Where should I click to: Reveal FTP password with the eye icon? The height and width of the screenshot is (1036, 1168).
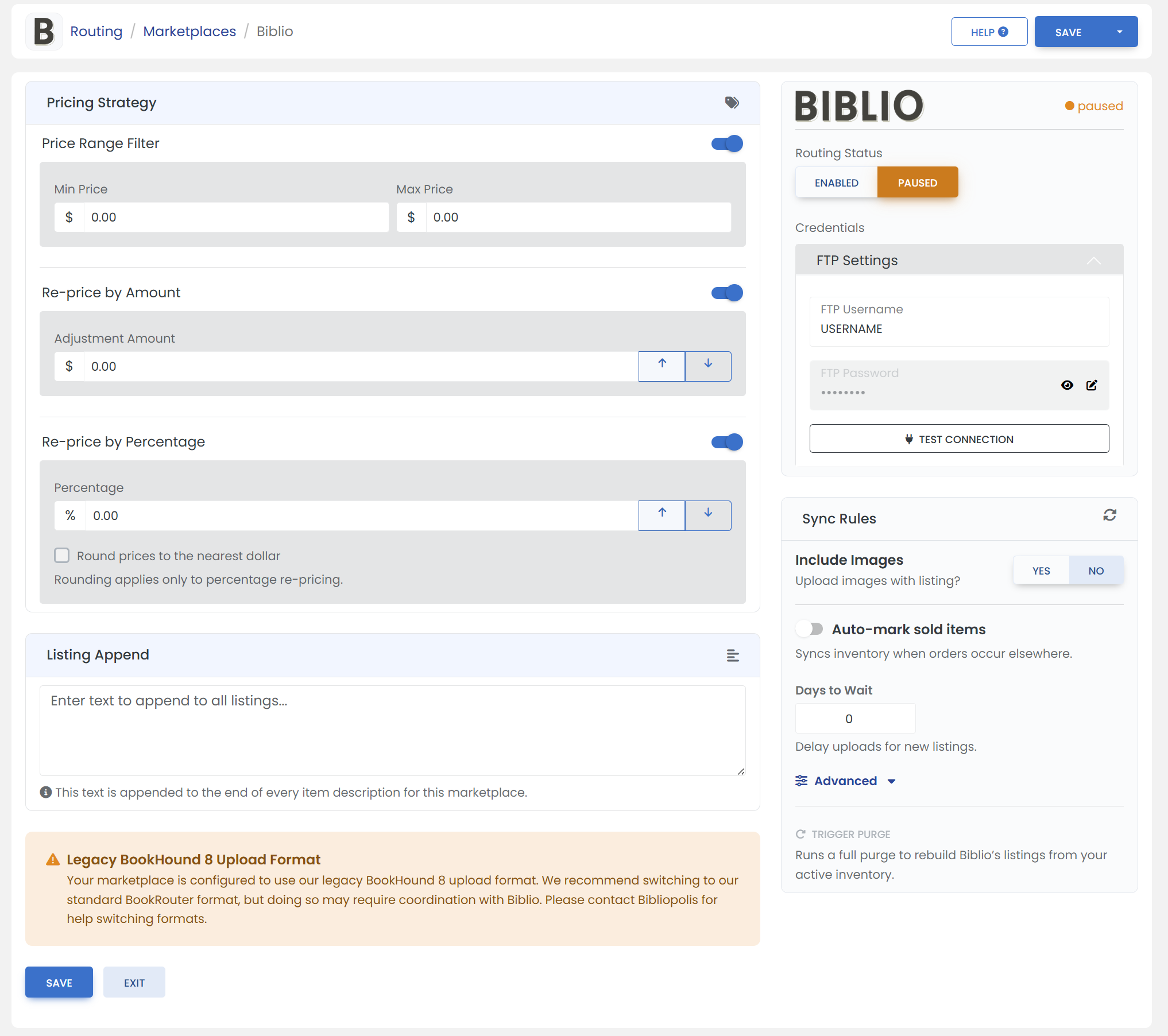click(1067, 385)
